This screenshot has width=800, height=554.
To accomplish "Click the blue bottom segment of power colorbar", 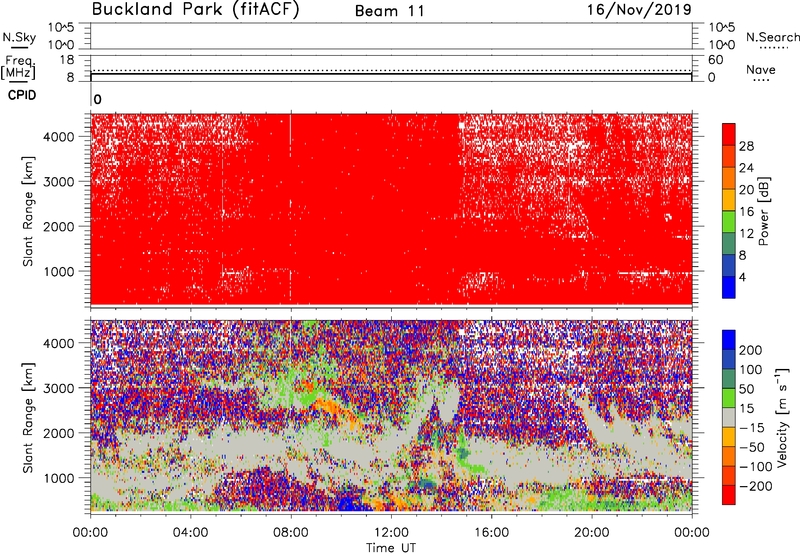I will pyautogui.click(x=729, y=287).
